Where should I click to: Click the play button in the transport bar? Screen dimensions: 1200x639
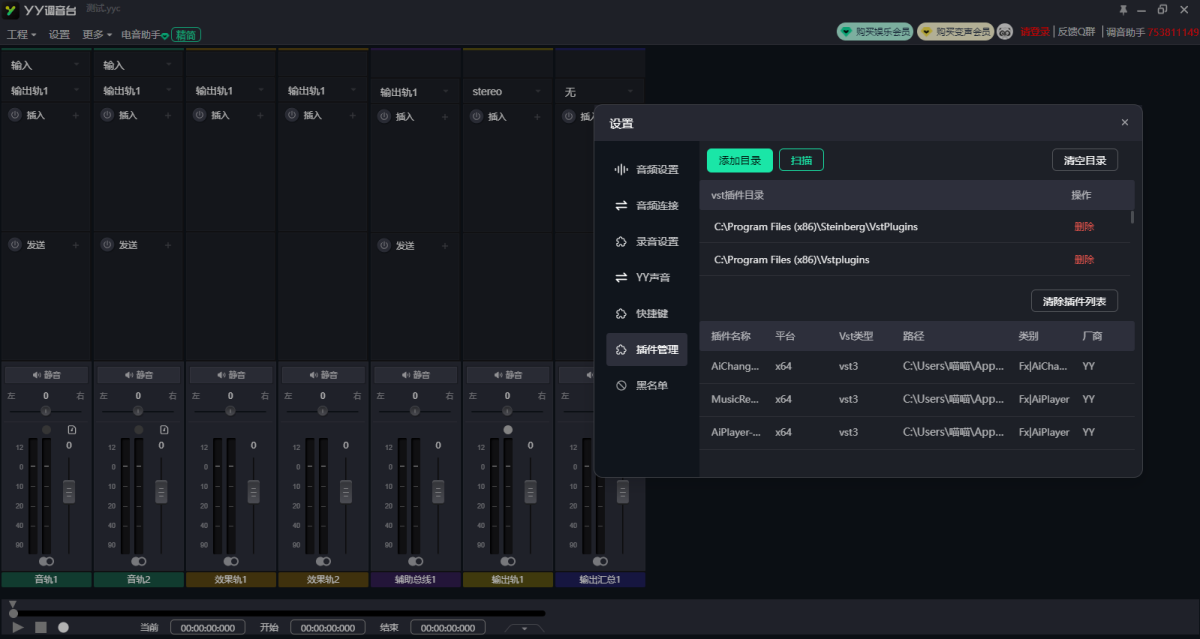click(x=18, y=627)
